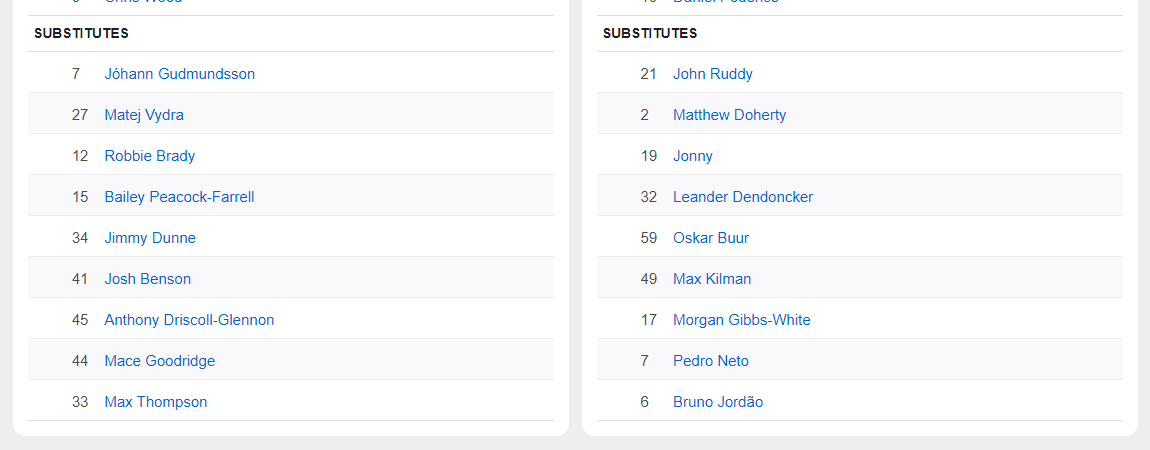Click the Matthew Doherty link
Image resolution: width=1150 pixels, height=450 pixels.
click(x=730, y=115)
